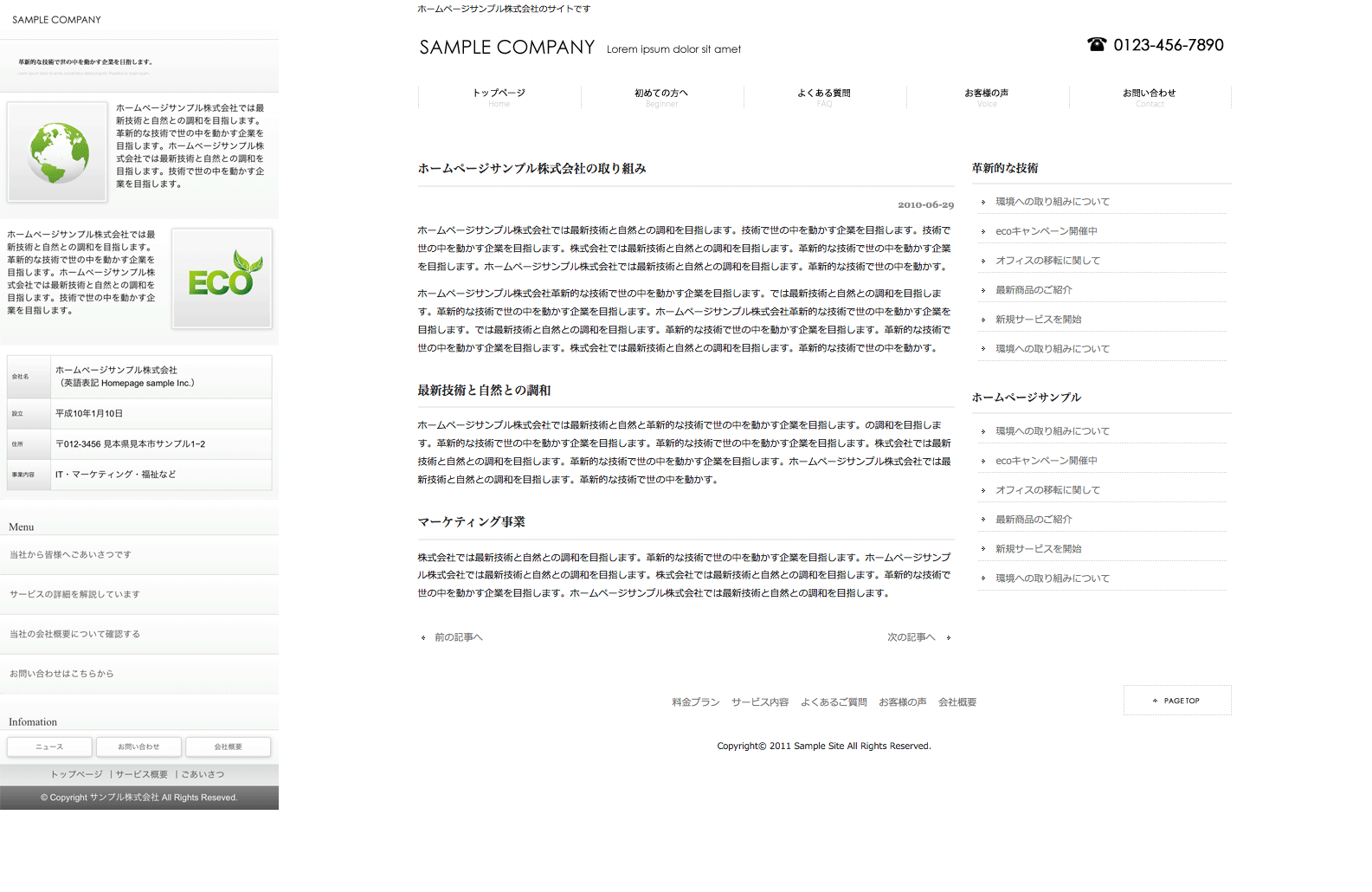Screen dimensions: 1372x892
Task: Click the telephone icon beside phone number
Action: (x=1096, y=45)
